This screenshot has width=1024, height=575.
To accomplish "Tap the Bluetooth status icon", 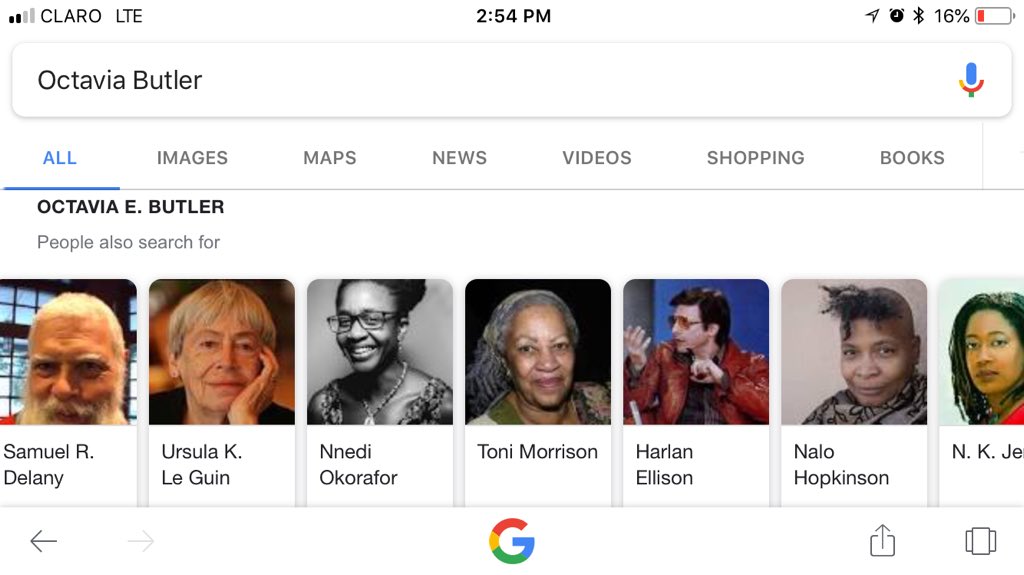I will [919, 16].
